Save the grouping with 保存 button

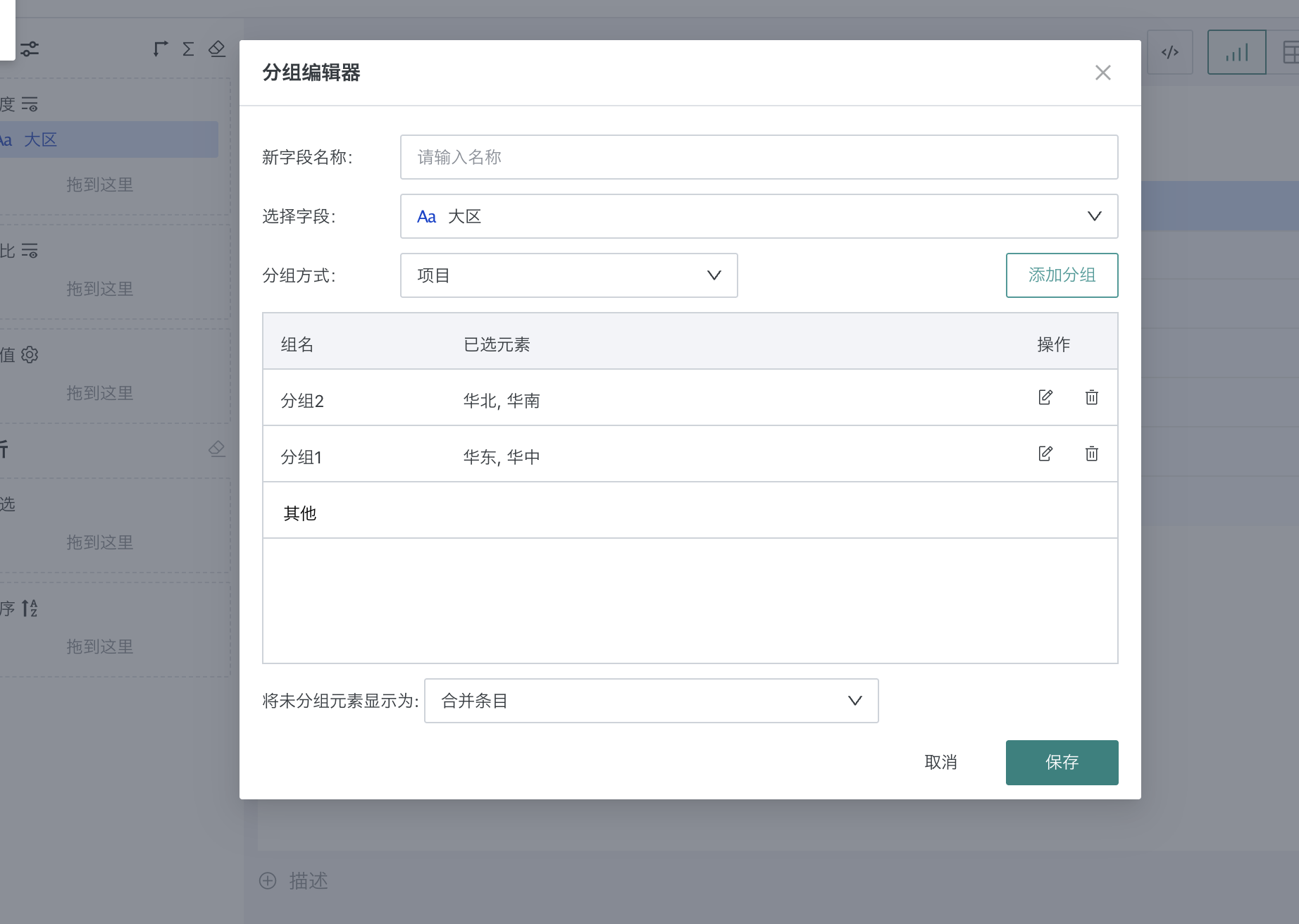pyautogui.click(x=1062, y=762)
